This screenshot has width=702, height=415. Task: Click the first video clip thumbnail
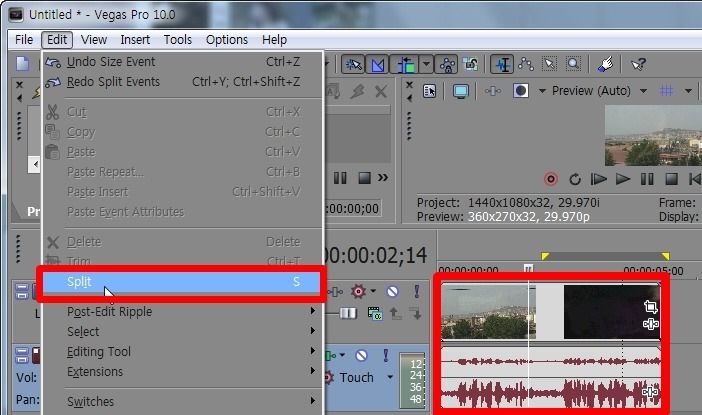point(488,312)
